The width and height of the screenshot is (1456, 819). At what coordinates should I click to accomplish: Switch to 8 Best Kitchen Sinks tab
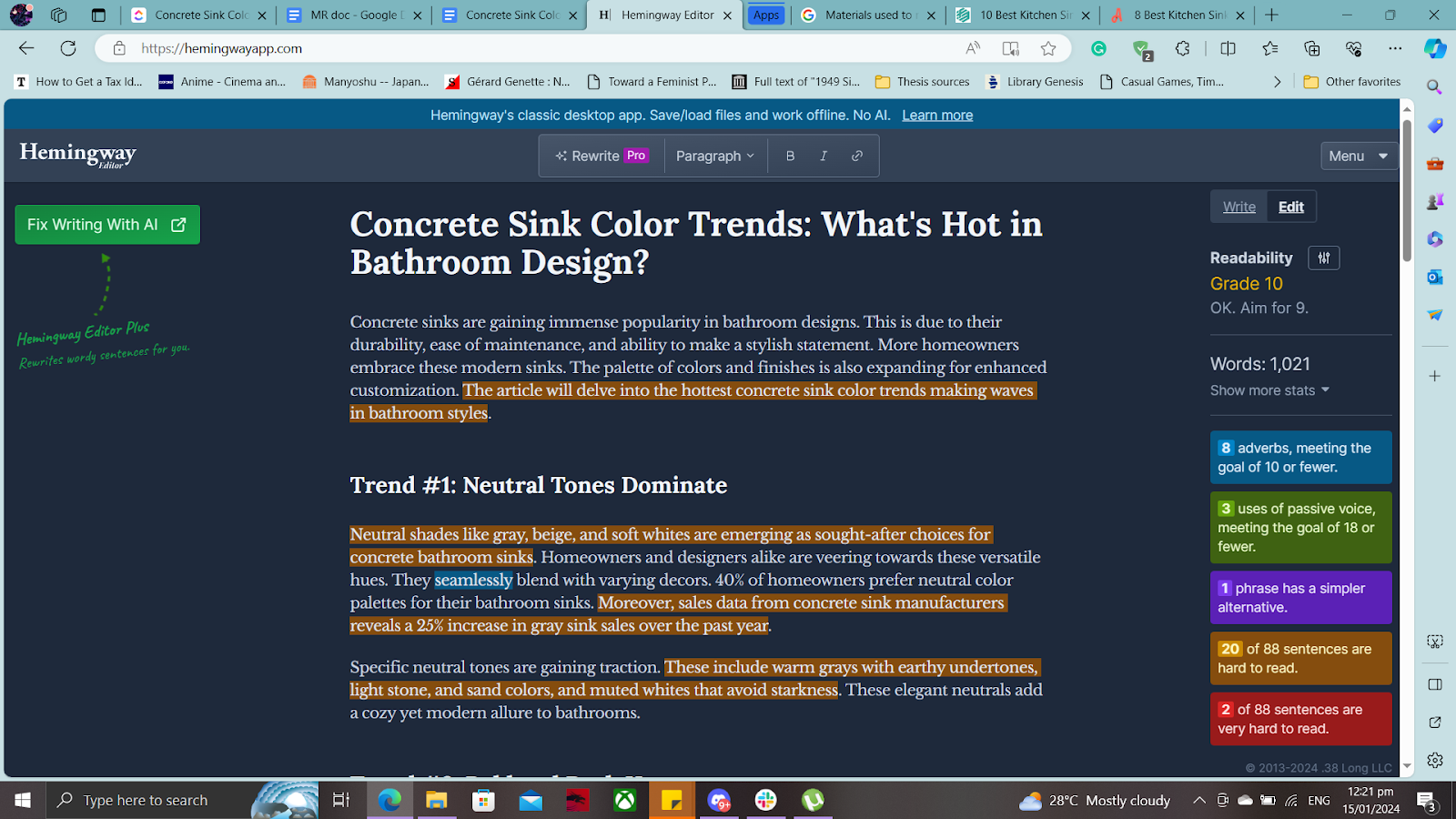tap(1178, 15)
